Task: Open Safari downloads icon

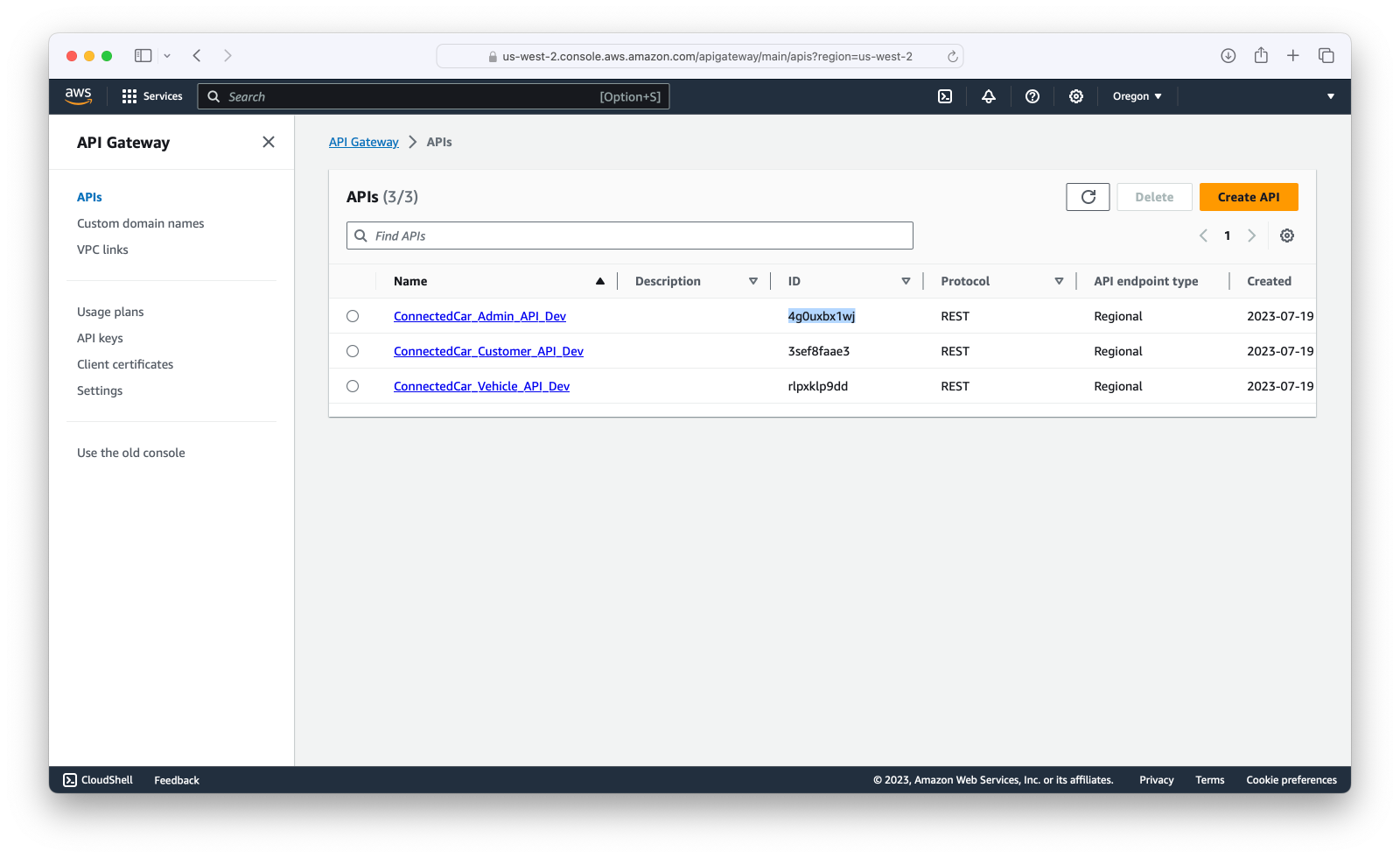Action: click(1228, 55)
